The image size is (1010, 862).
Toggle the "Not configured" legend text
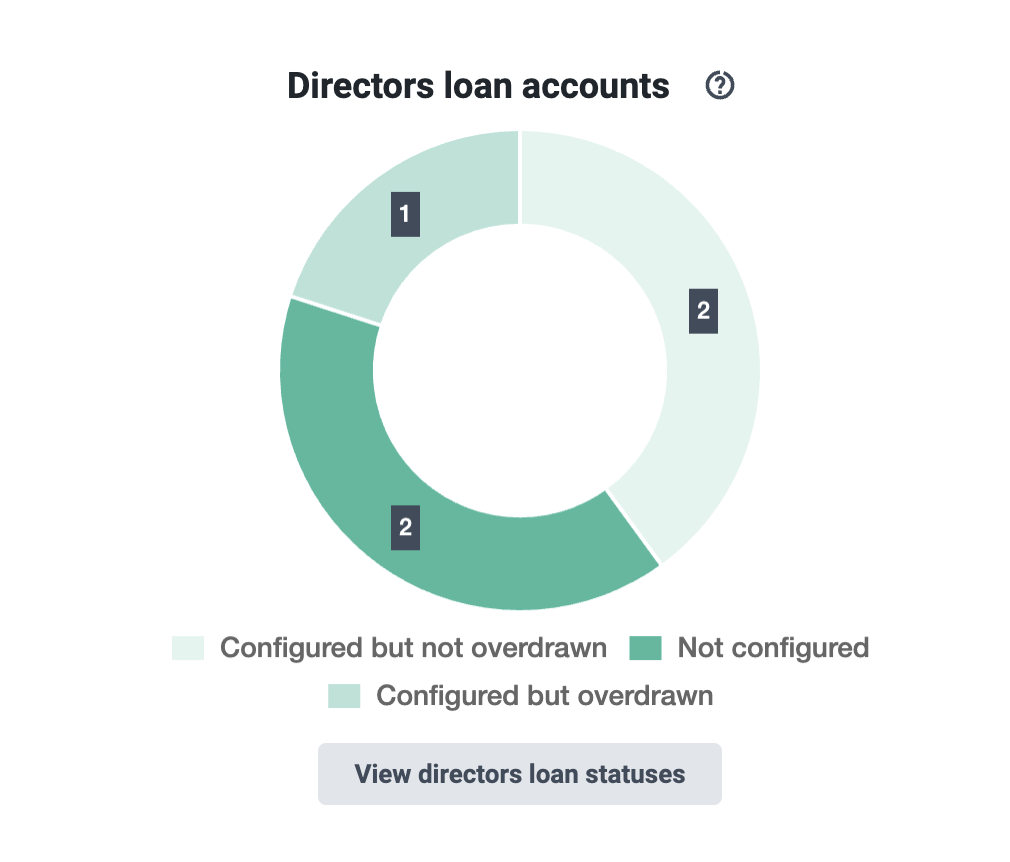tap(774, 648)
